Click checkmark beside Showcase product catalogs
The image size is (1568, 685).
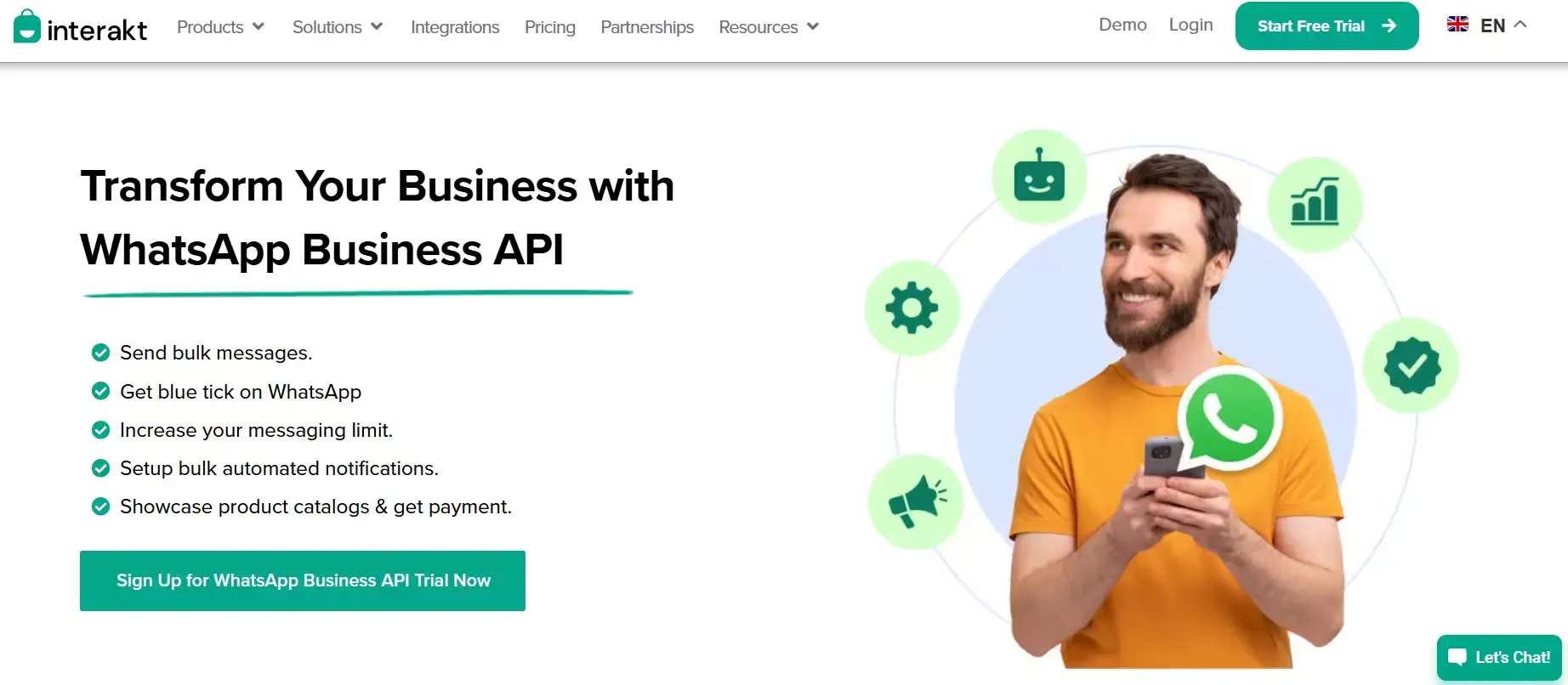(100, 507)
